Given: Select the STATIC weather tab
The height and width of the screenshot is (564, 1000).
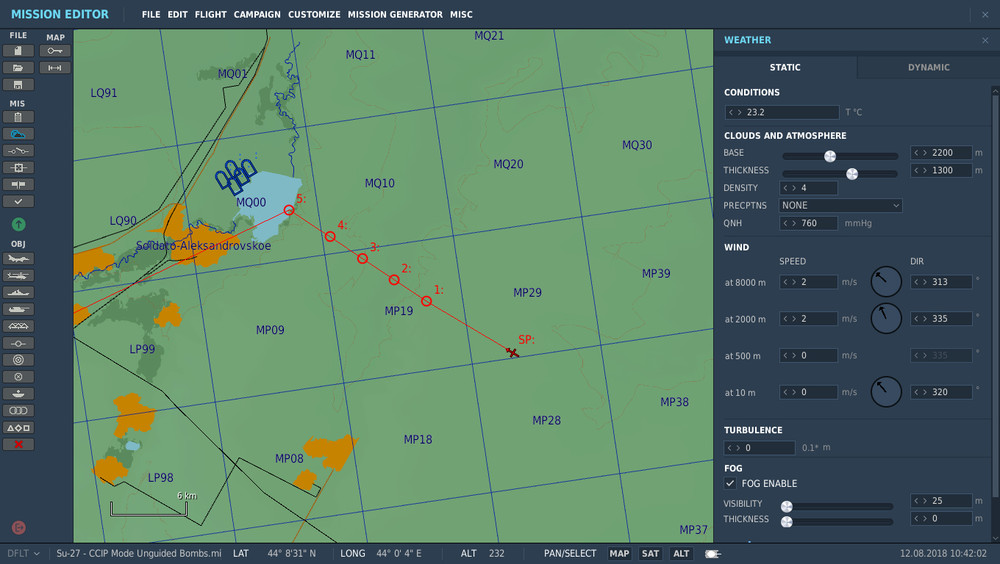Looking at the screenshot, I should (x=785, y=67).
